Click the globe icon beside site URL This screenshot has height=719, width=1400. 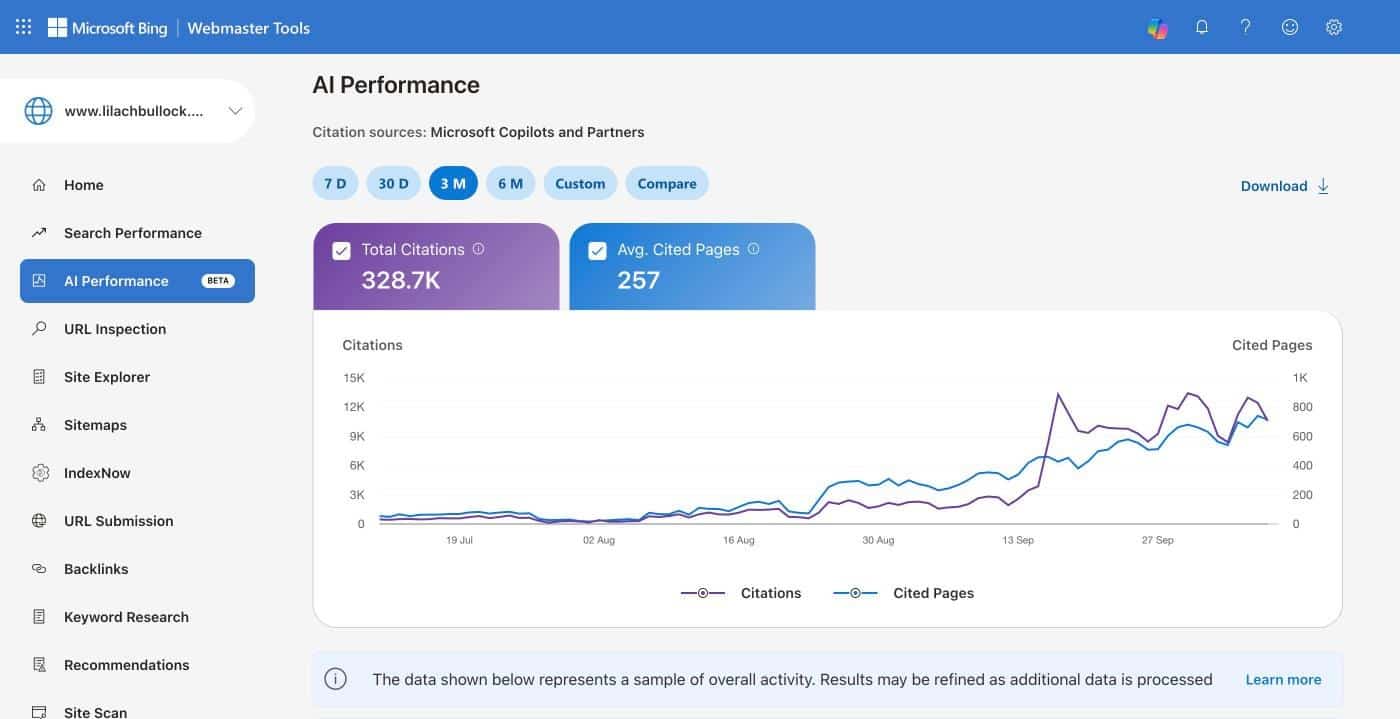[x=38, y=111]
